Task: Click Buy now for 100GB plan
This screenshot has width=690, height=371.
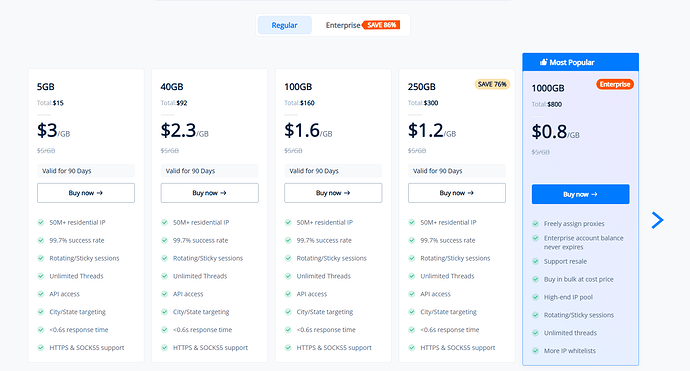Action: (x=333, y=193)
